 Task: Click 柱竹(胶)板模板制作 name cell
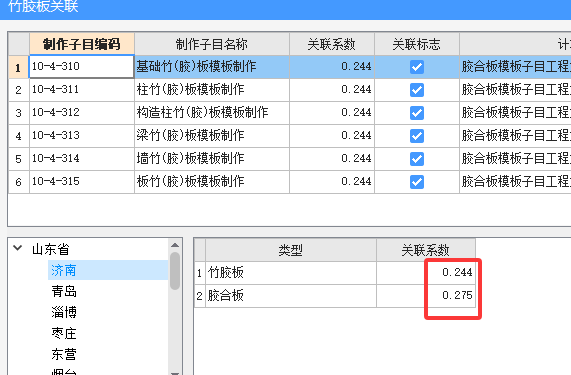[212, 90]
